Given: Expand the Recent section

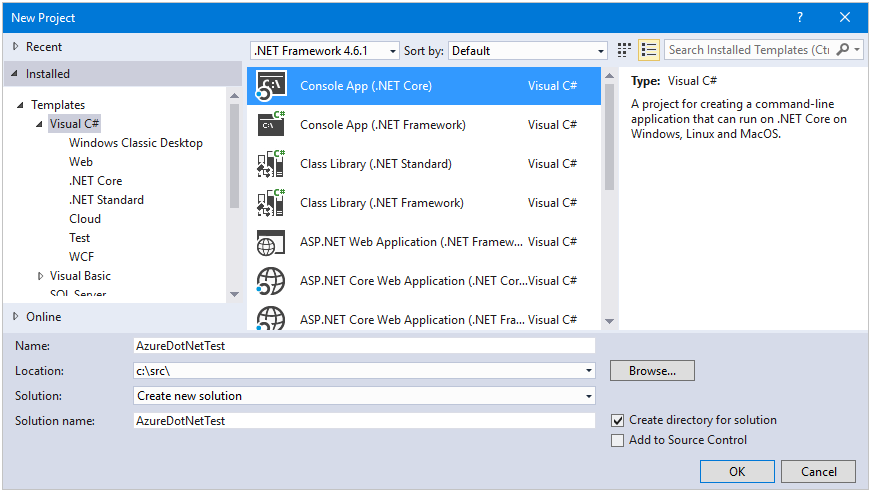Looking at the screenshot, I should tap(16, 47).
